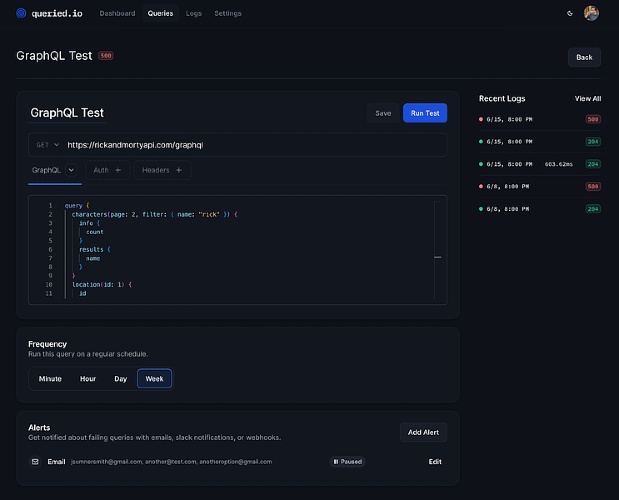Switch to the Auth tab
Viewport: 619px width, 500px height.
[x=107, y=170]
